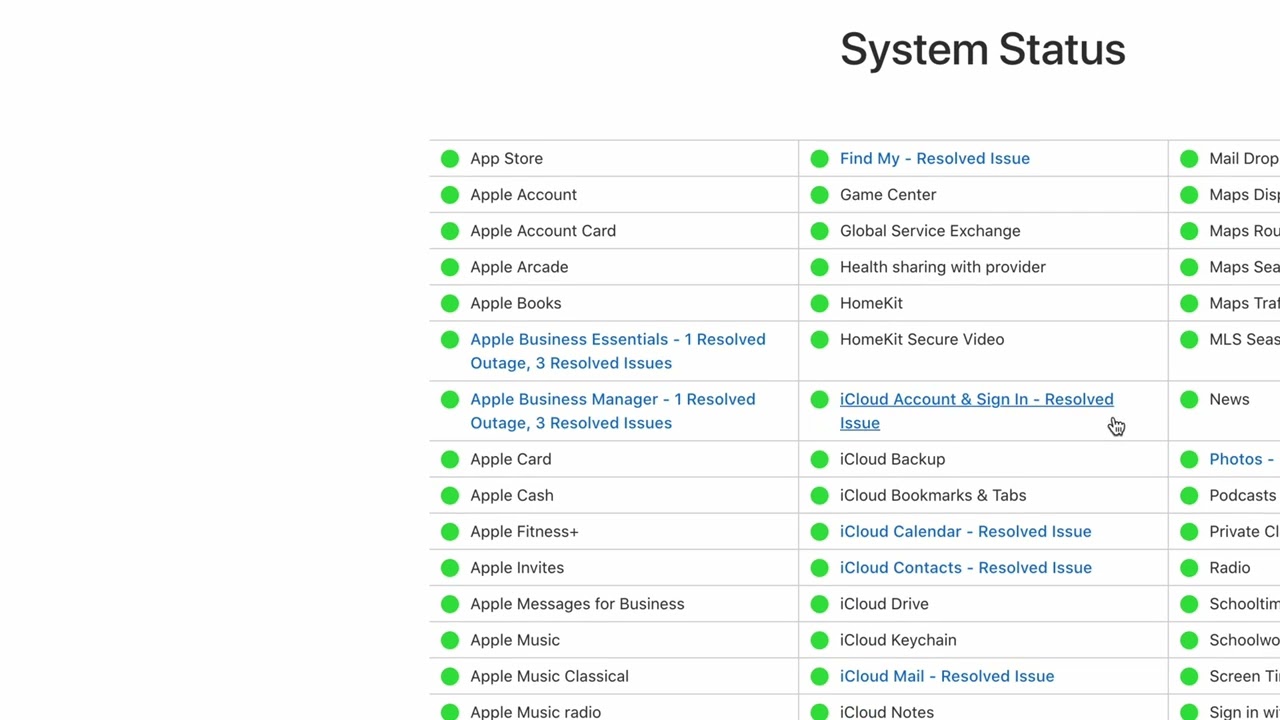Select the Podcasts row text

1243,495
